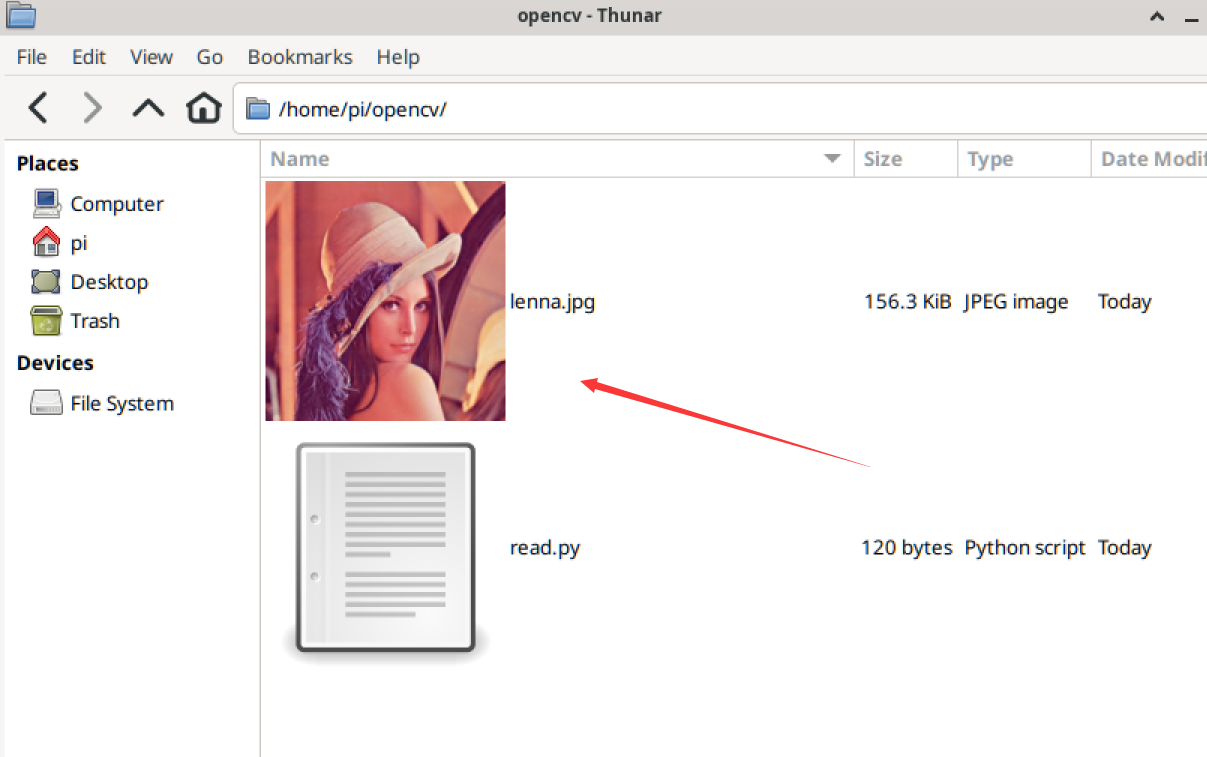1207x757 pixels.
Task: Click the Thunar window folder icon
Action: click(x=21, y=15)
